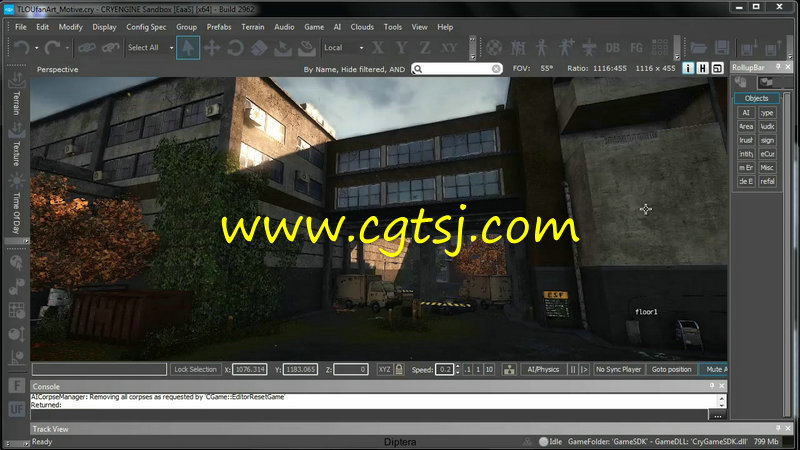Screen dimensions: 800x450
Task: Select the Rotate tool
Action: tap(235, 48)
